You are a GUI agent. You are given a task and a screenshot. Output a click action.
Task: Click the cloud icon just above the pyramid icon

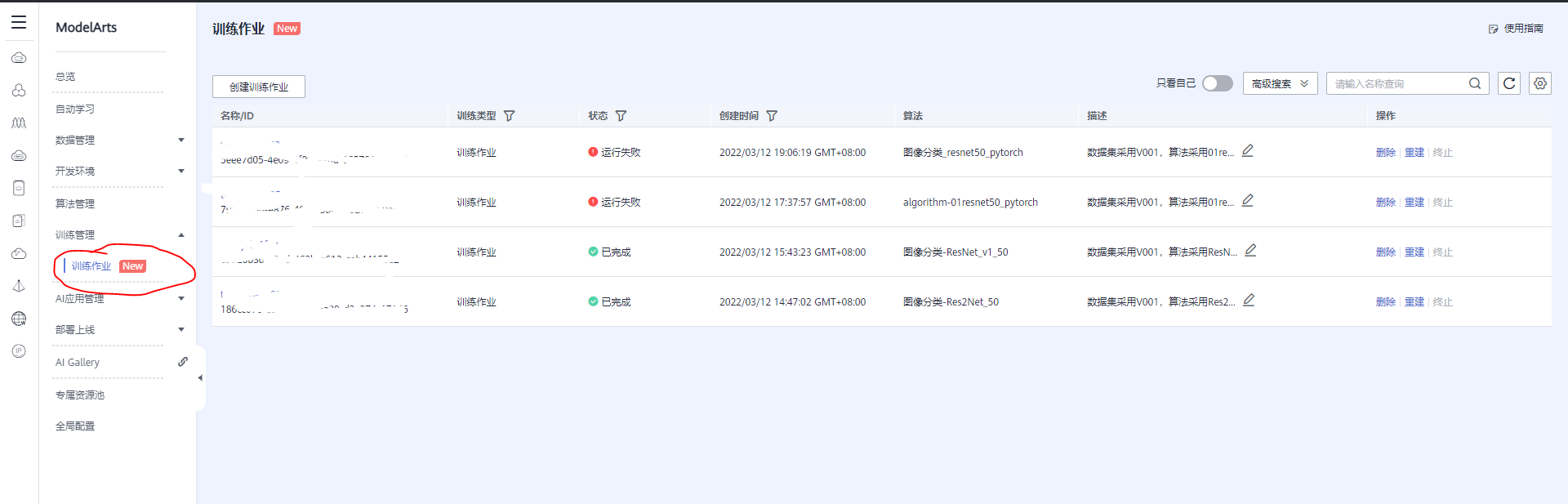[x=19, y=253]
